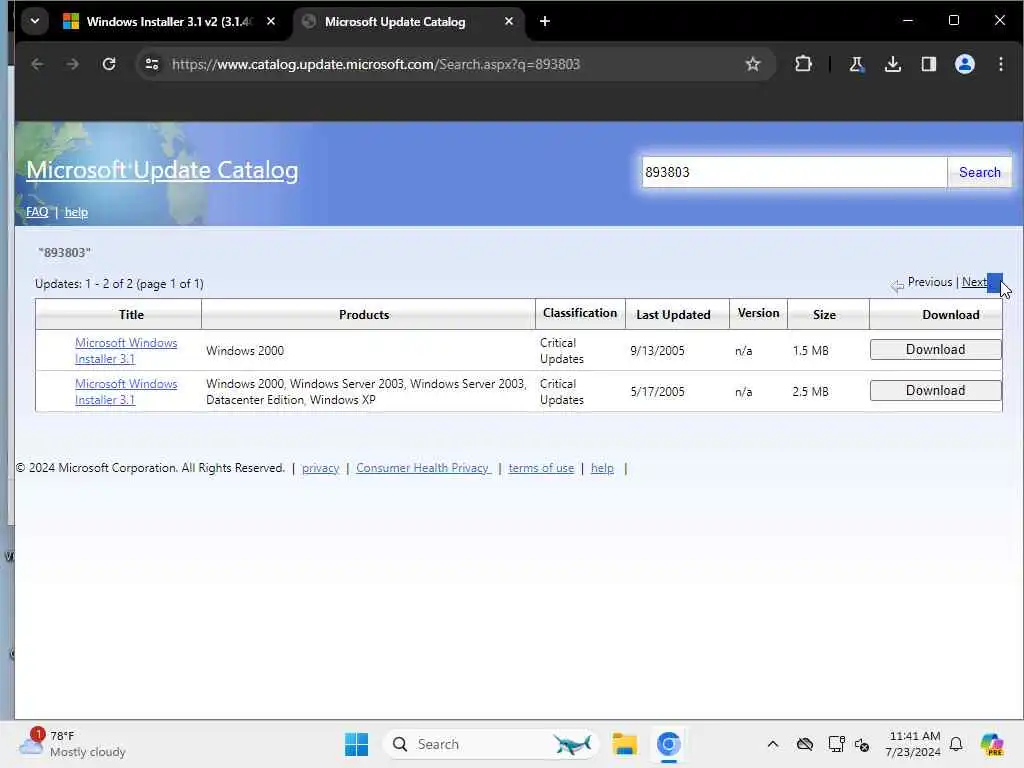The height and width of the screenshot is (768, 1024).
Task: Open Microsoft Windows Installer 3.1 link dated 5/17/2005
Action: point(126,392)
